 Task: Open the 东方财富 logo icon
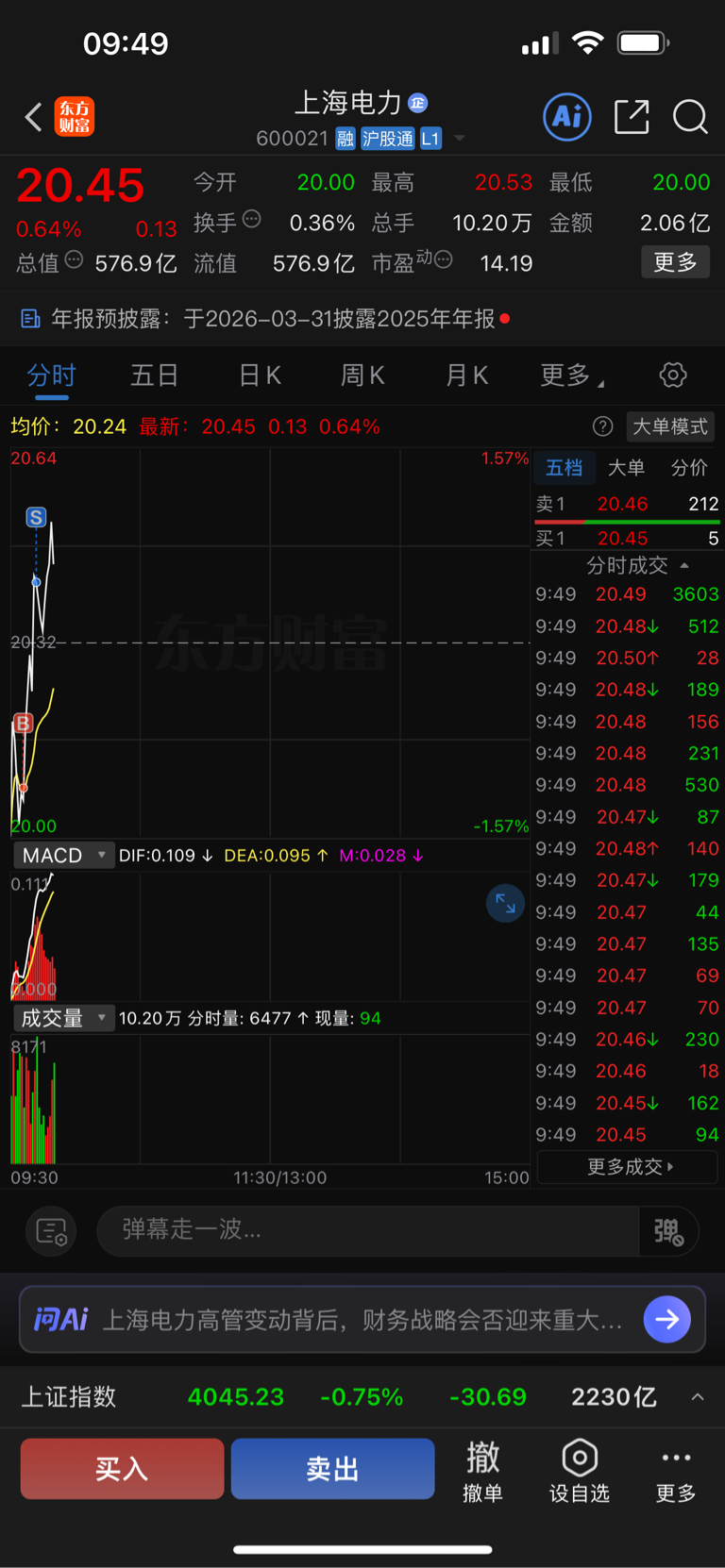pyautogui.click(x=75, y=117)
